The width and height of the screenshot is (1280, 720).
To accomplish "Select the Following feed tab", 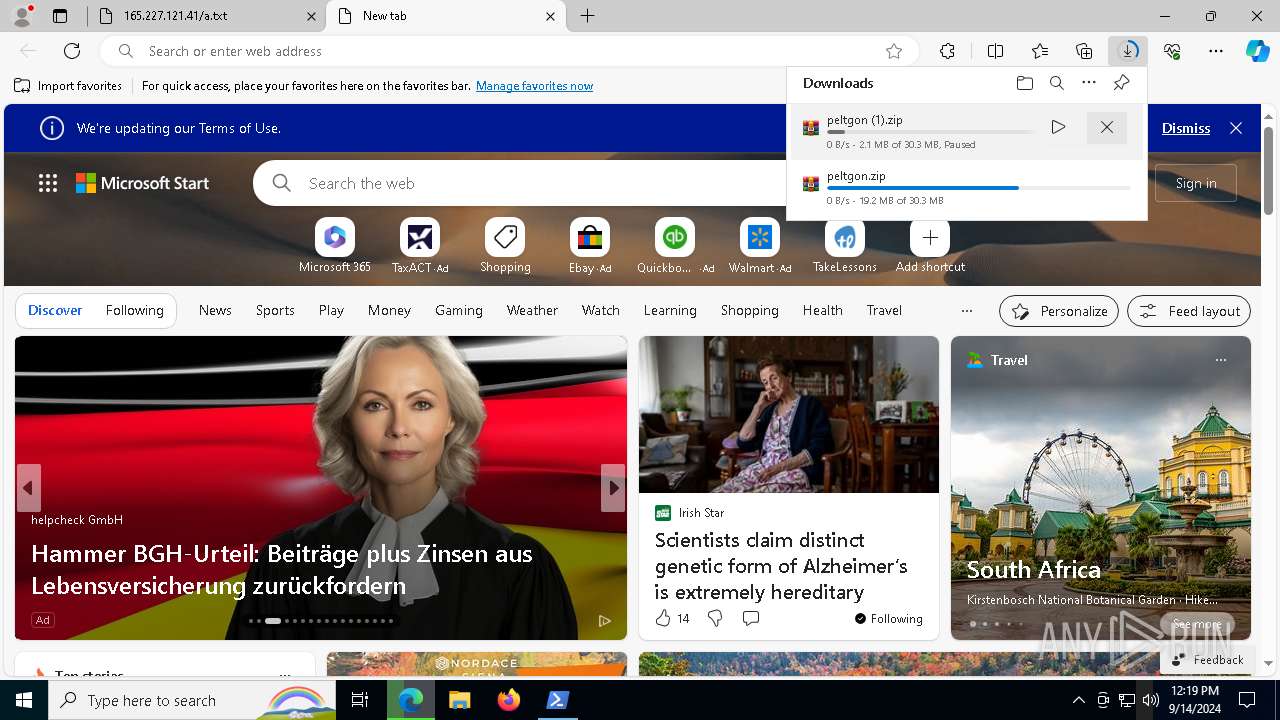I will (134, 310).
